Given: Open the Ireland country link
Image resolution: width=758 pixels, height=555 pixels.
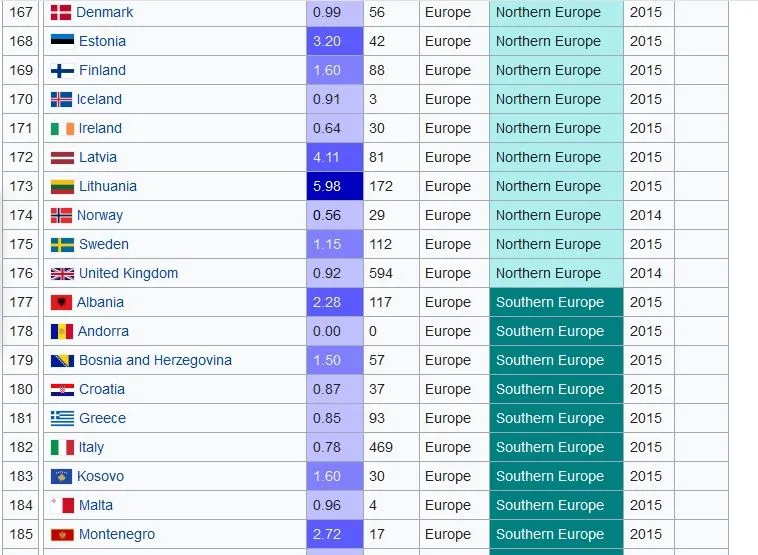Looking at the screenshot, I should pos(100,129).
